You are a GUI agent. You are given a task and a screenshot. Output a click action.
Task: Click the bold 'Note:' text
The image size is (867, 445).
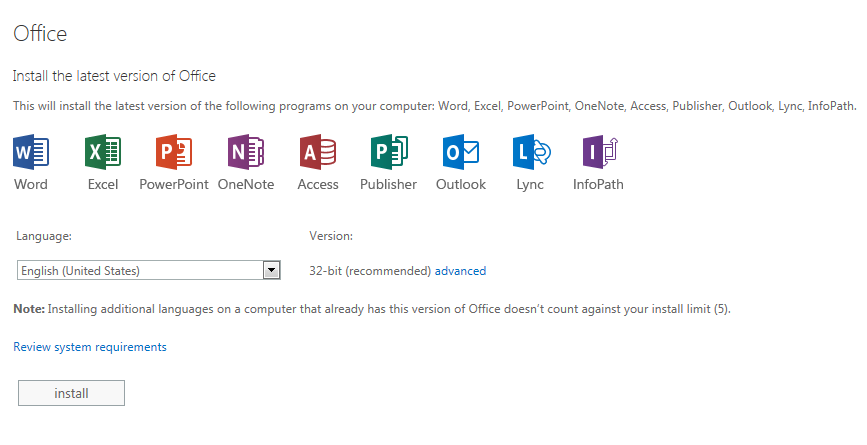click(29, 309)
